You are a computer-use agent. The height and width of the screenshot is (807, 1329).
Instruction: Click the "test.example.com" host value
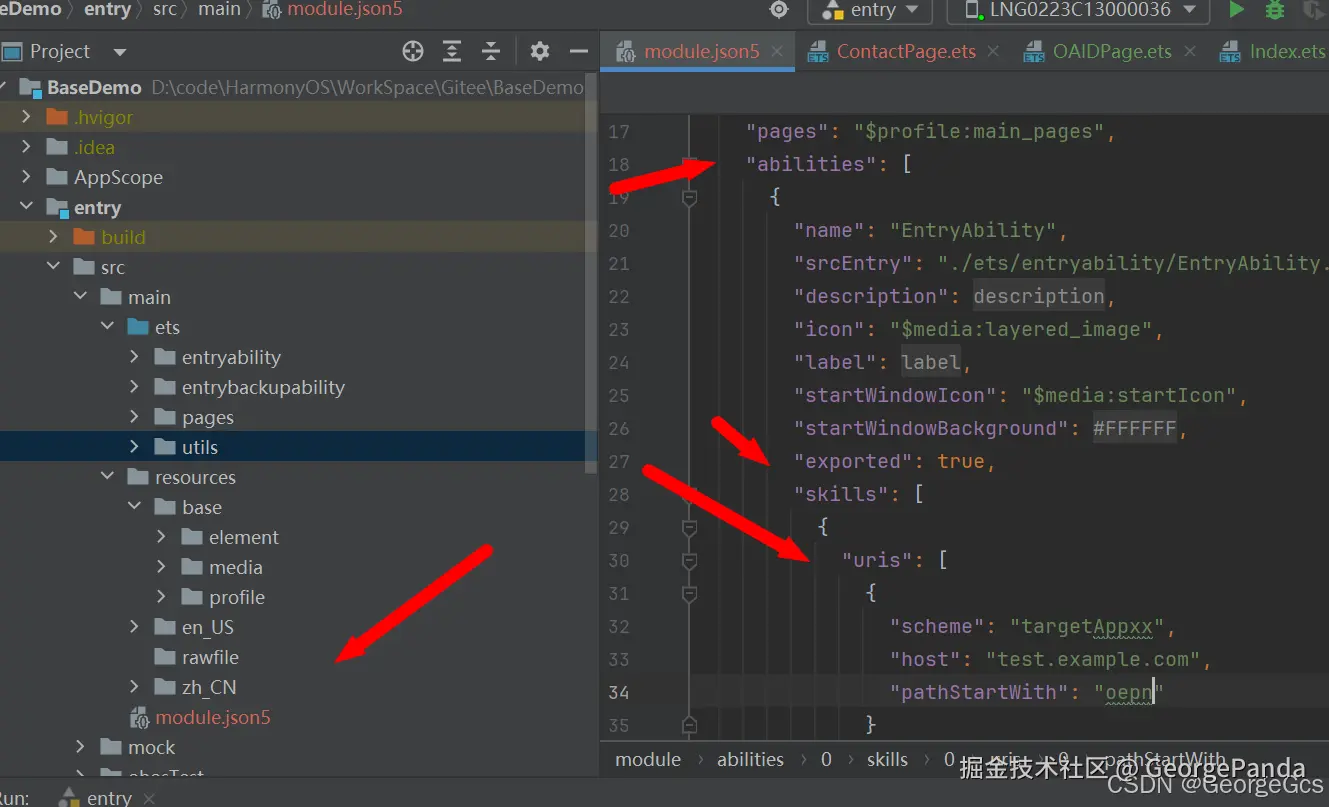click(x=1093, y=659)
